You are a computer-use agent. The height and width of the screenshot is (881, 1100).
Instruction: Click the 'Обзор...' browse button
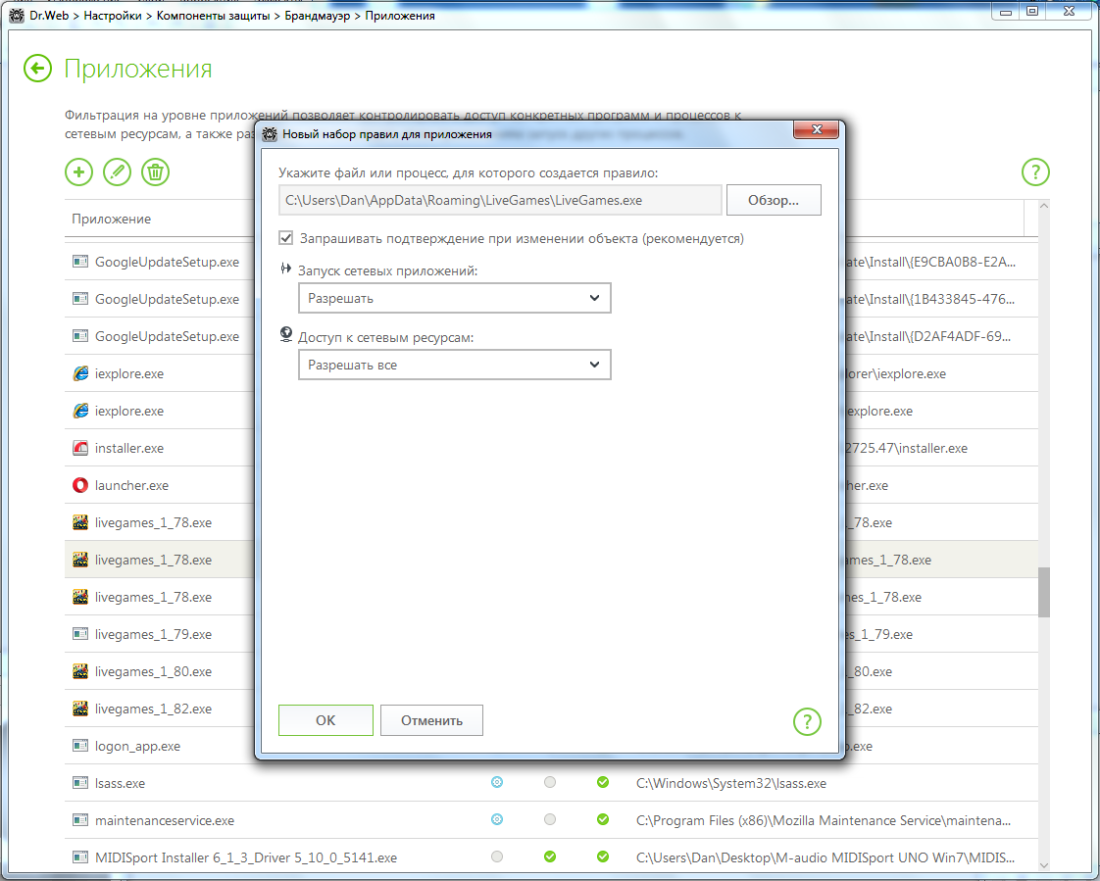[x=773, y=200]
